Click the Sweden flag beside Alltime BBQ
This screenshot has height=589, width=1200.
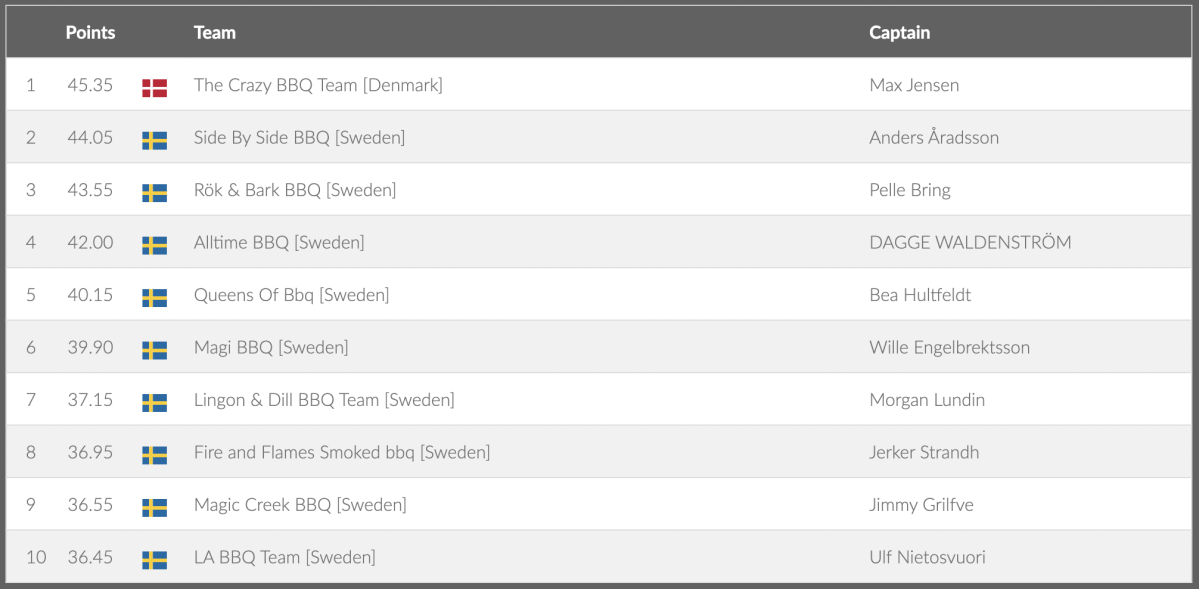pyautogui.click(x=154, y=245)
